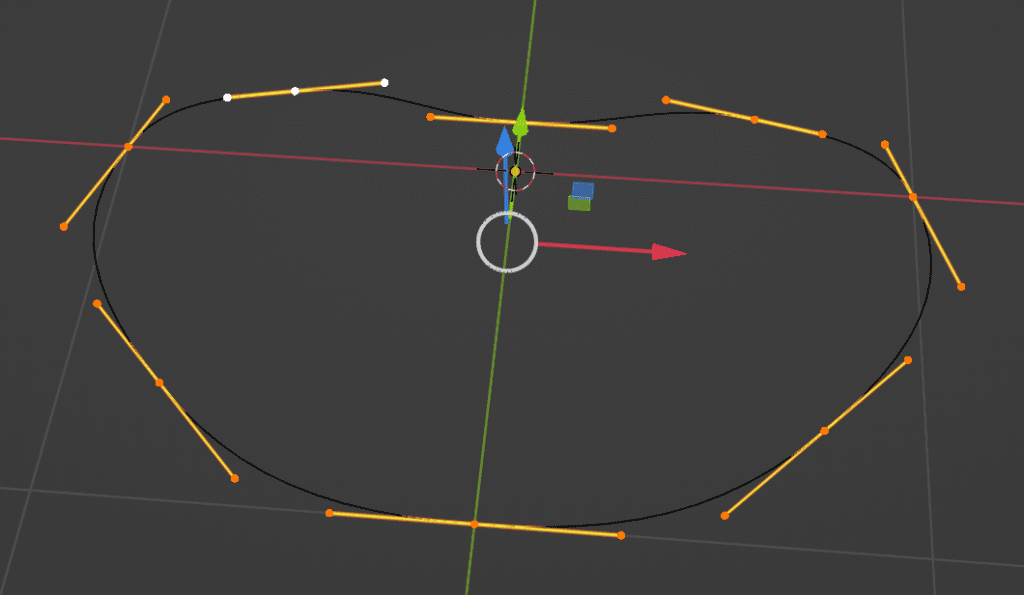Select the left white handle of the selected point
The image size is (1024, 595).
coord(227,98)
